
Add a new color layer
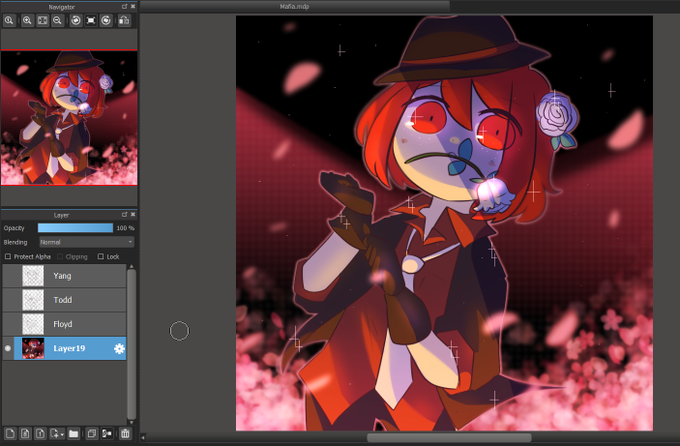point(10,433)
